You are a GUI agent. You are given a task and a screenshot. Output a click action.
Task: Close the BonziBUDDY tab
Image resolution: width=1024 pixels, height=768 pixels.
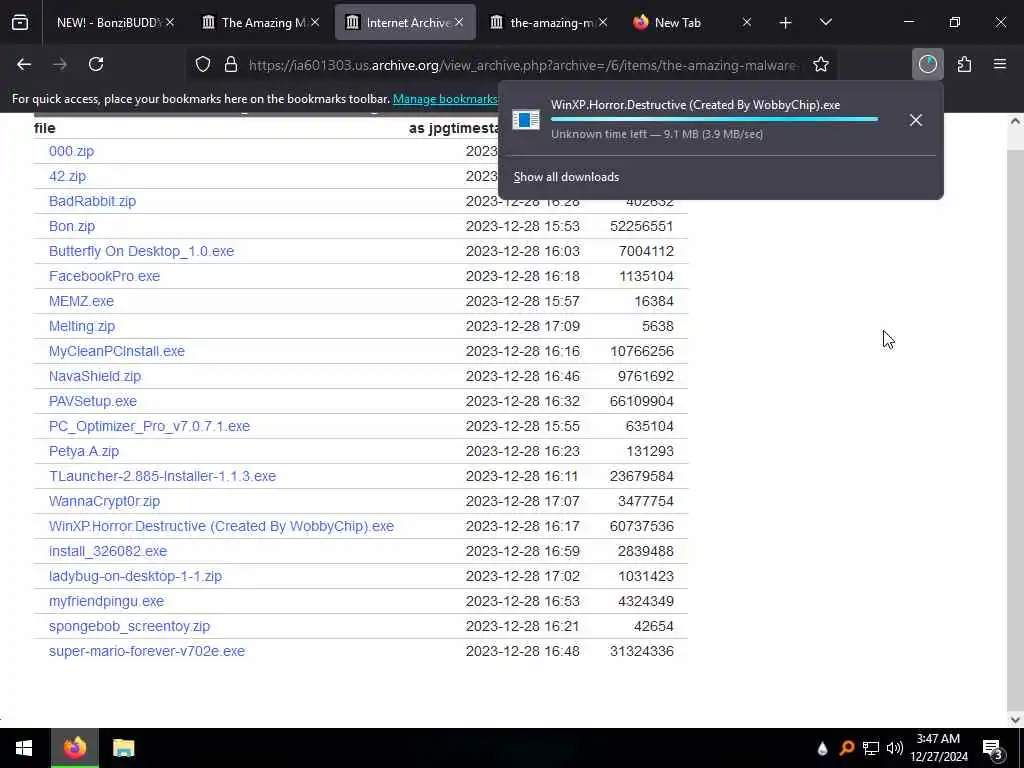pyautogui.click(x=170, y=22)
